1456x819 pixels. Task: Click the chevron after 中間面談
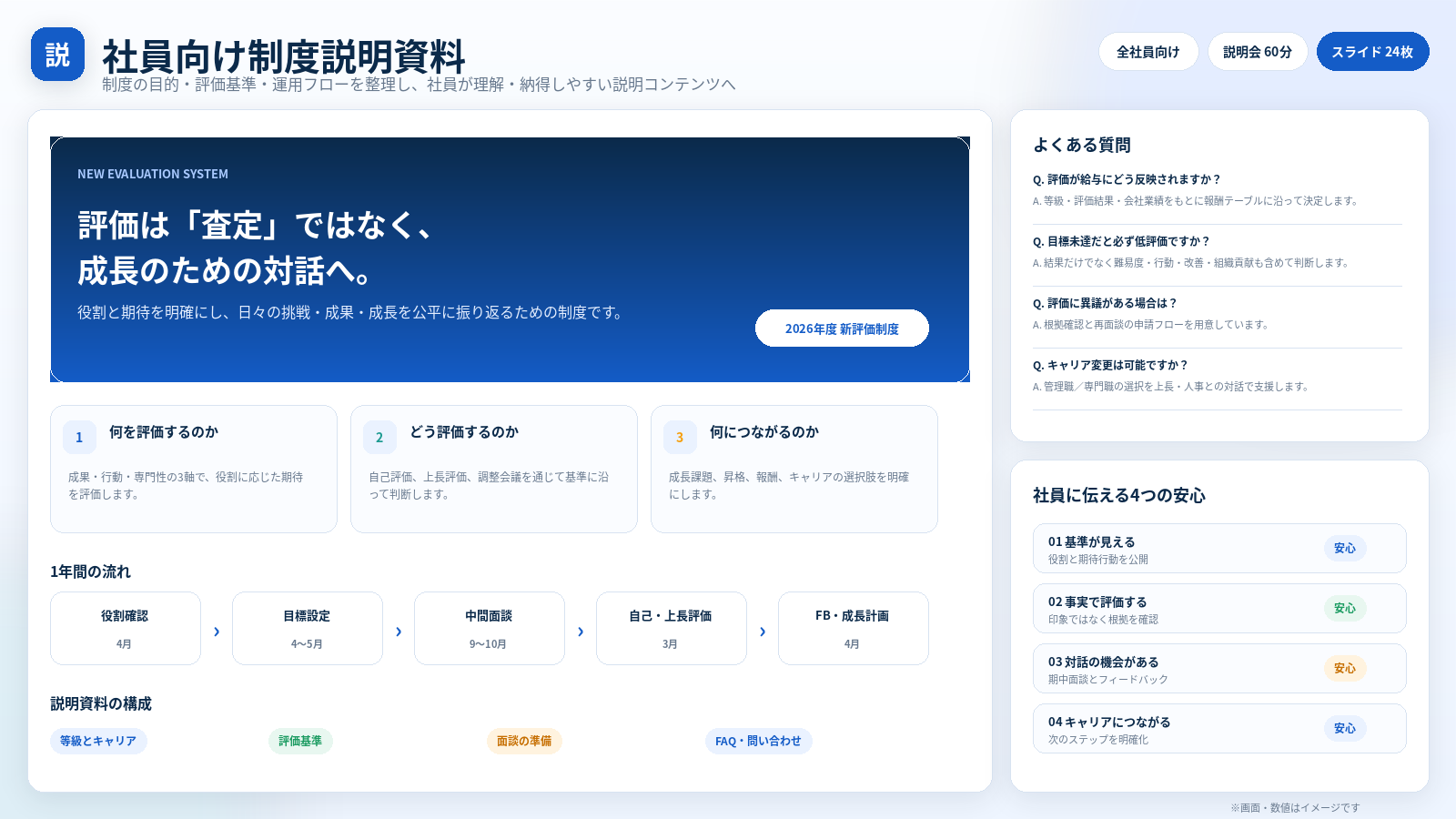(581, 632)
